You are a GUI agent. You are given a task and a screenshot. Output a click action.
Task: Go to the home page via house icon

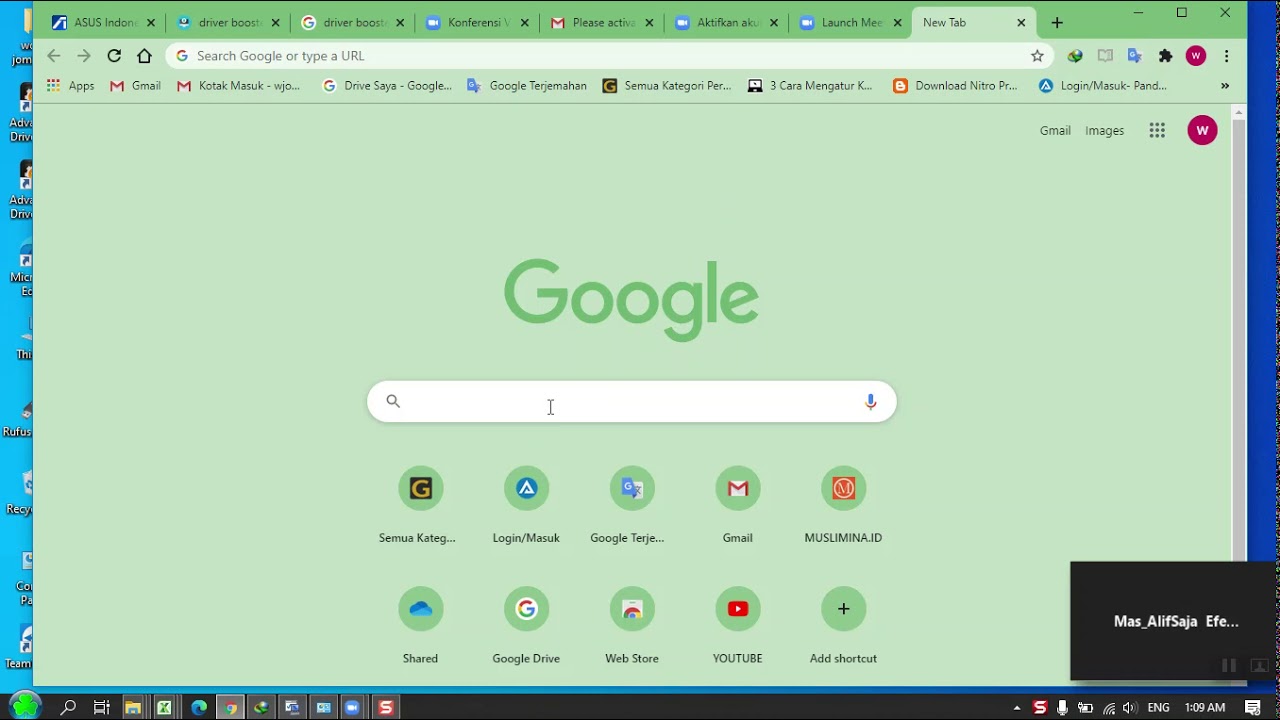(144, 56)
